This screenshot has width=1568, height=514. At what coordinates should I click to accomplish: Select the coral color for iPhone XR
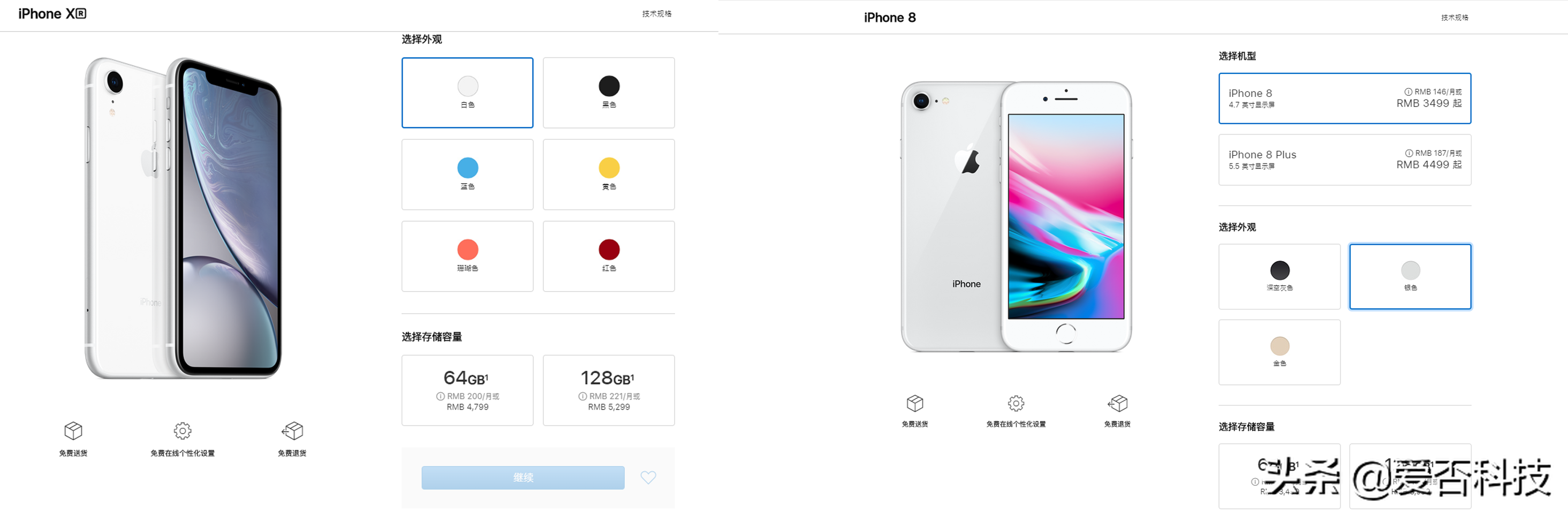[467, 256]
